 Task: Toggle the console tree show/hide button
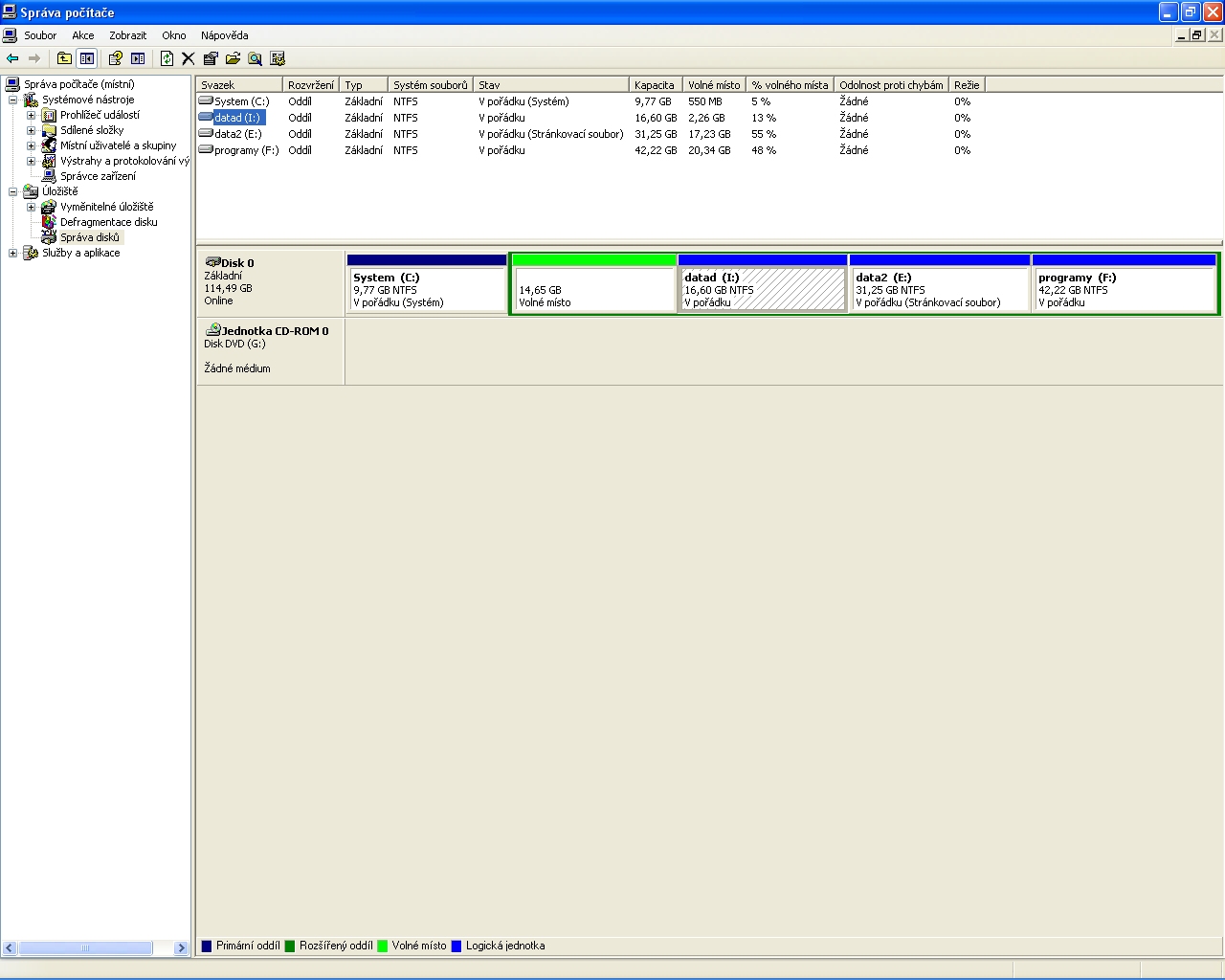tap(87, 58)
